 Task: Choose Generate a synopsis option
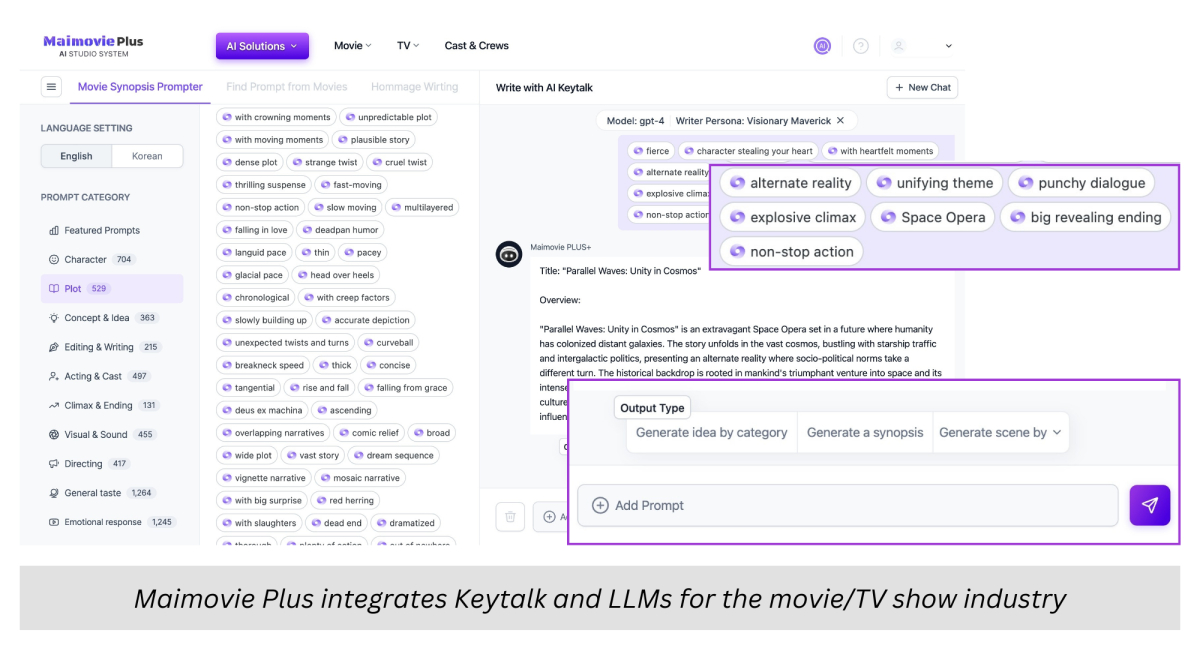click(x=865, y=433)
